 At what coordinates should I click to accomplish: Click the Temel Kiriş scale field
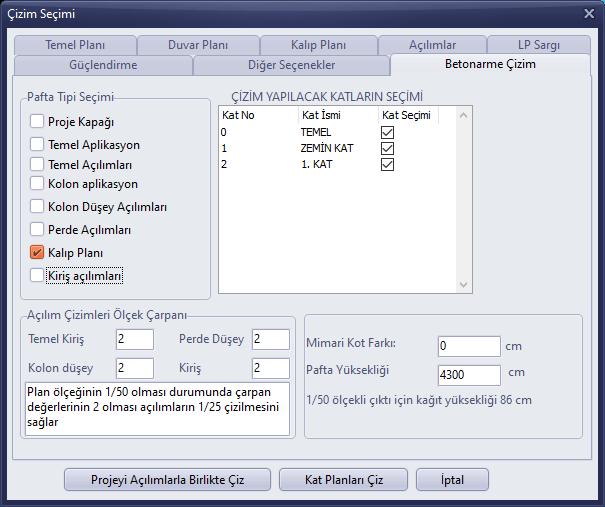pos(135,339)
